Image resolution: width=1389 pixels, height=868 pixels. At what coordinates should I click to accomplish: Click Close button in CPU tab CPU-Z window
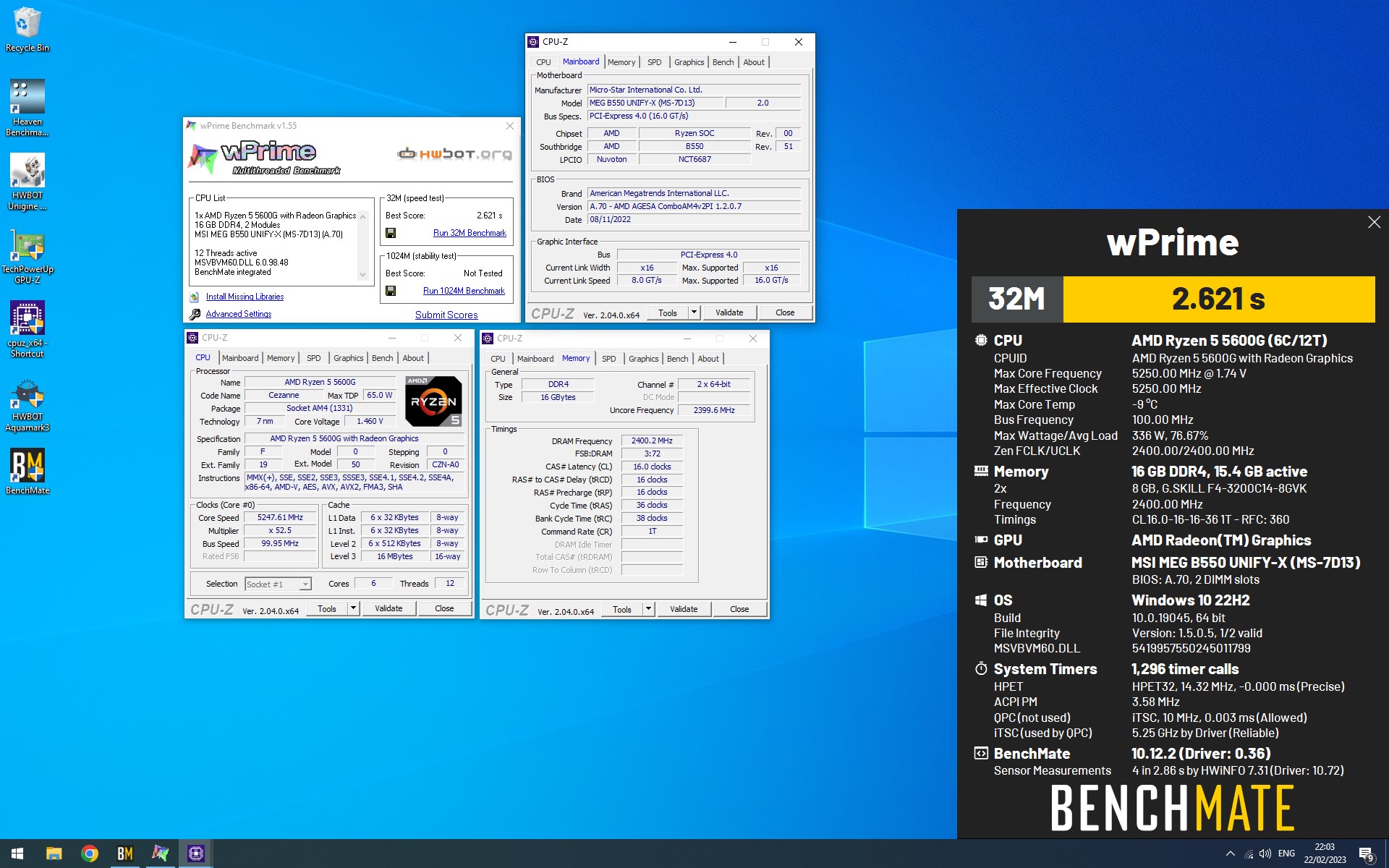coord(444,608)
